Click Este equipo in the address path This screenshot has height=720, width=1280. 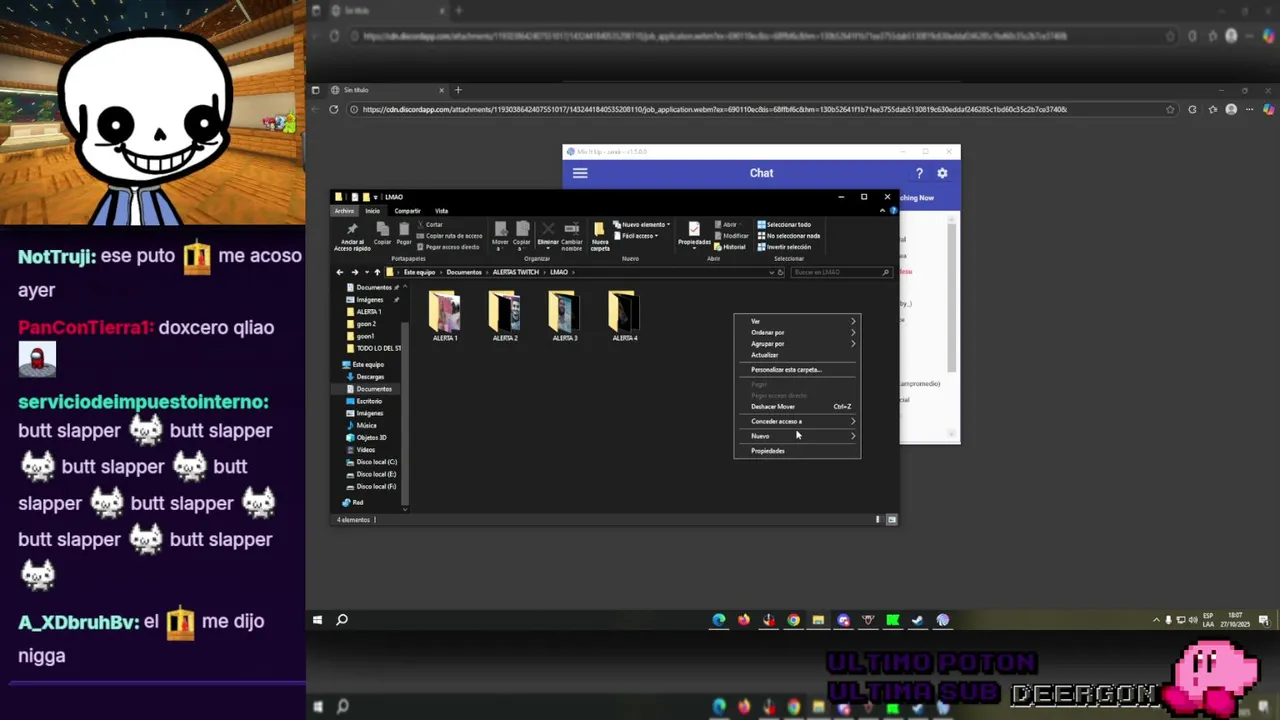pos(419,272)
